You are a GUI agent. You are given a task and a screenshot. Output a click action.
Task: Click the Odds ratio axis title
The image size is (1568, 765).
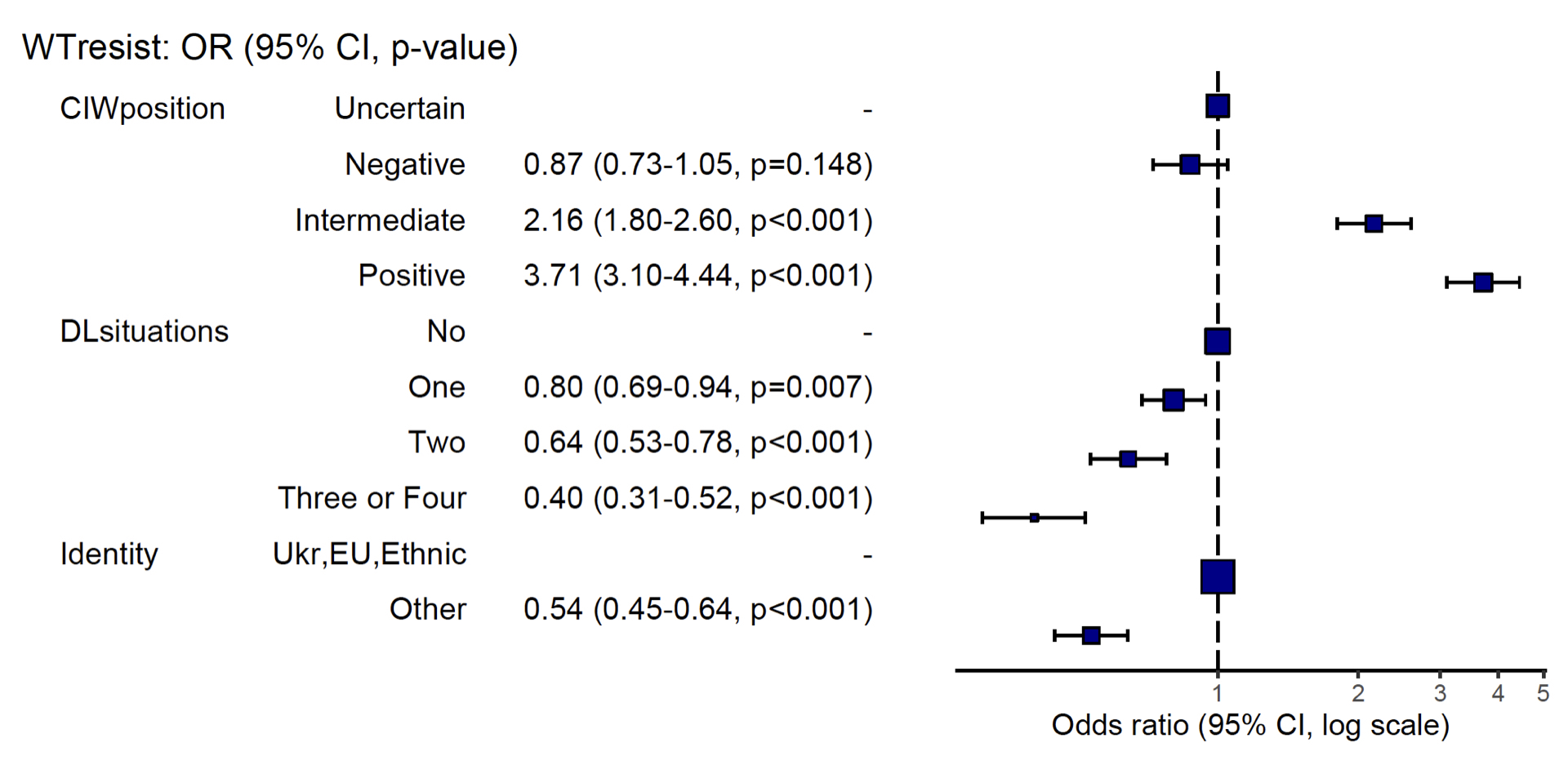[x=1250, y=725]
